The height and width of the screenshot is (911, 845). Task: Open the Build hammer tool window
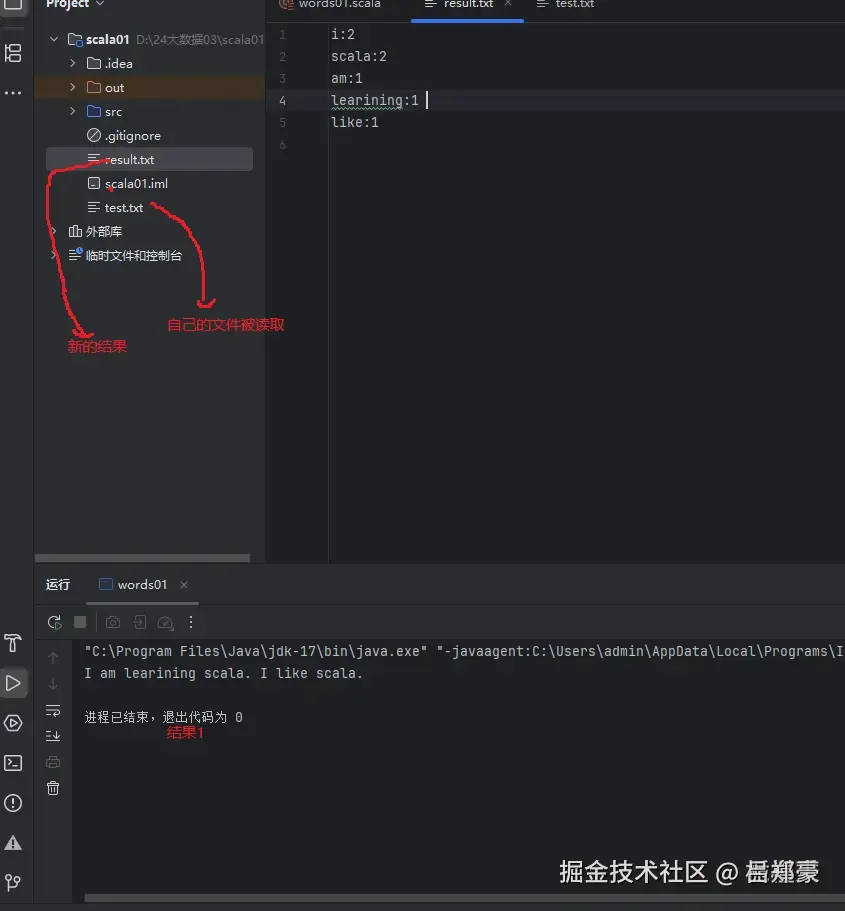click(x=13, y=643)
